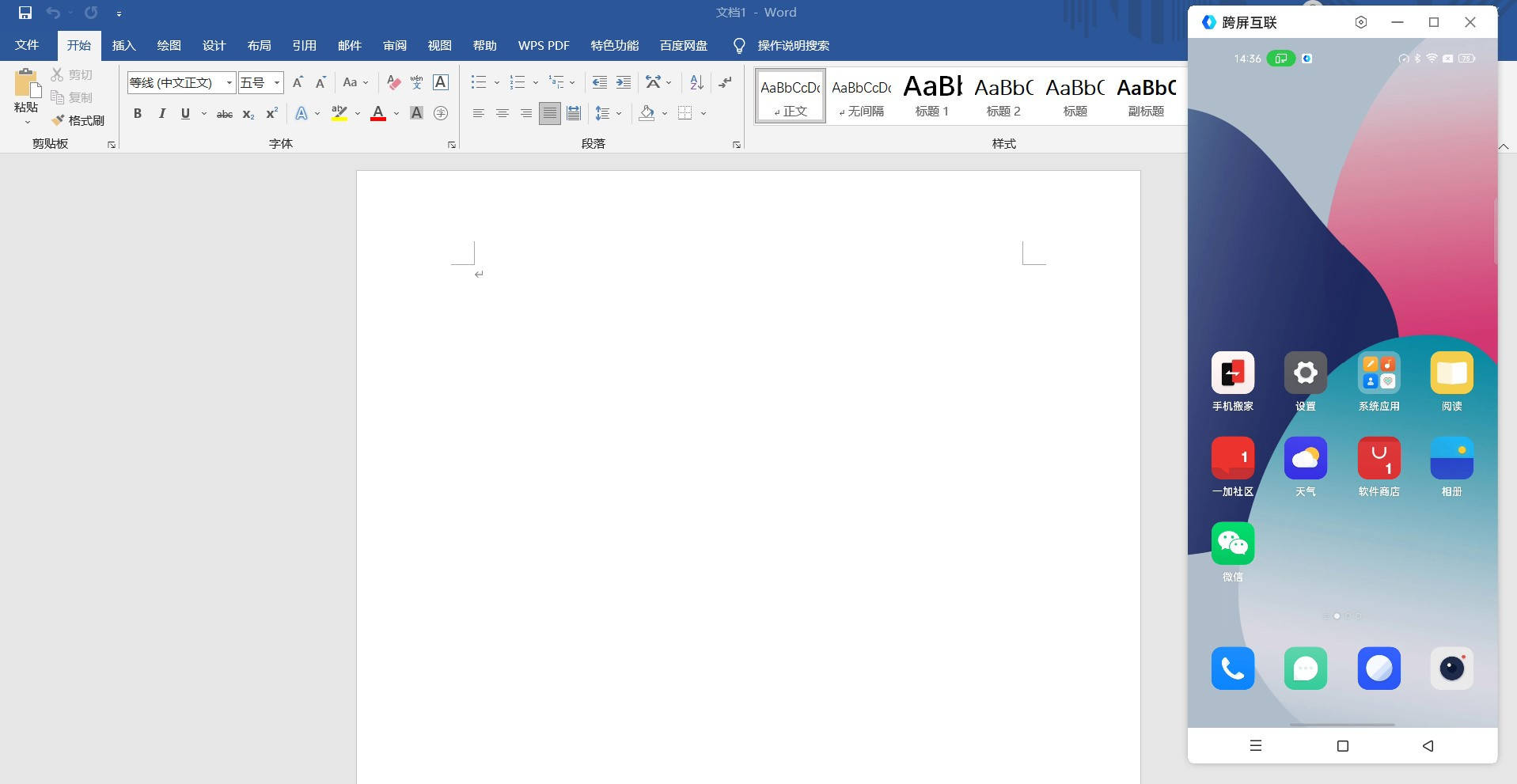Image resolution: width=1517 pixels, height=784 pixels.
Task: Click the clear formatting eraser icon
Action: [x=393, y=82]
